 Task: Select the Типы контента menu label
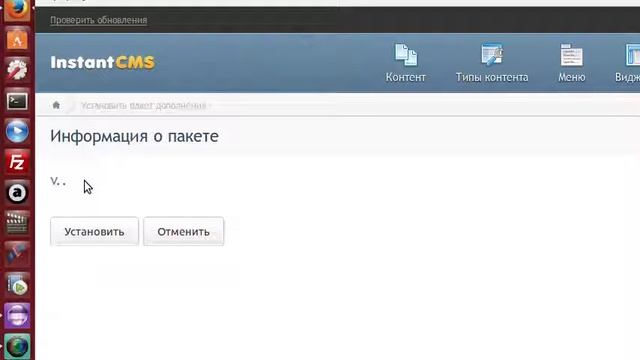coord(492,77)
